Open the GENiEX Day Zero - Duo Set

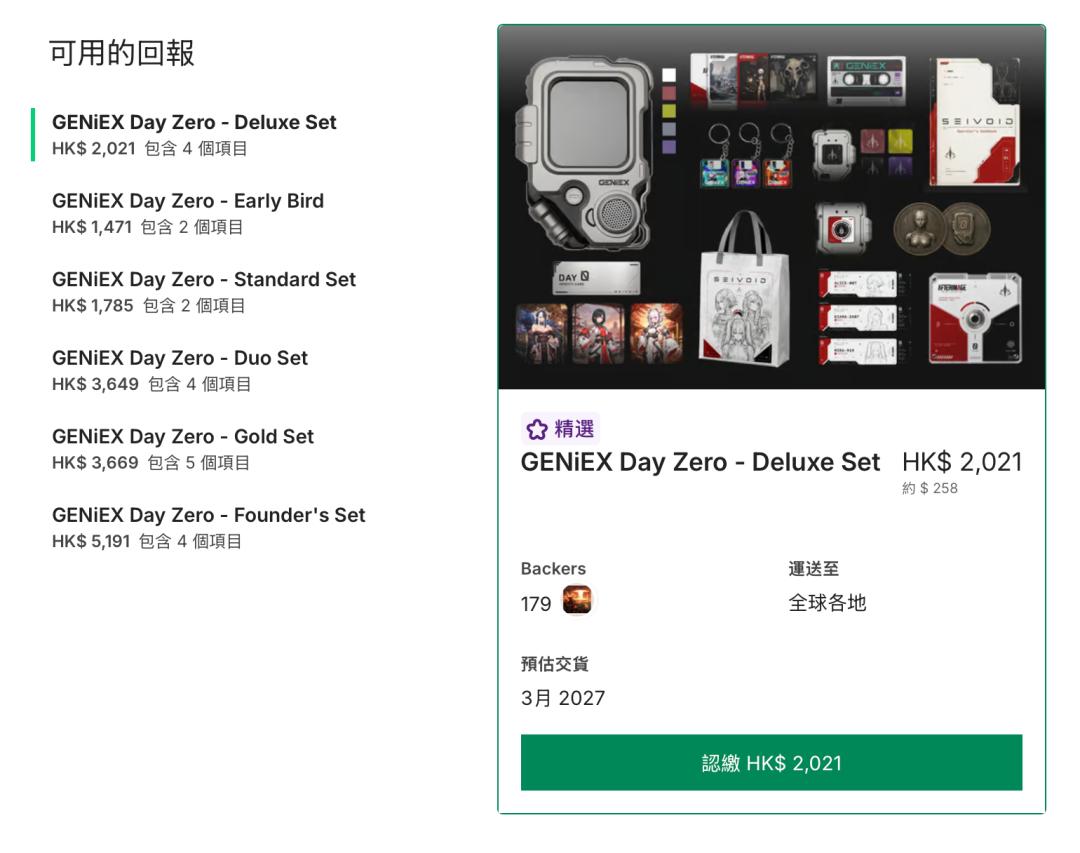[180, 370]
